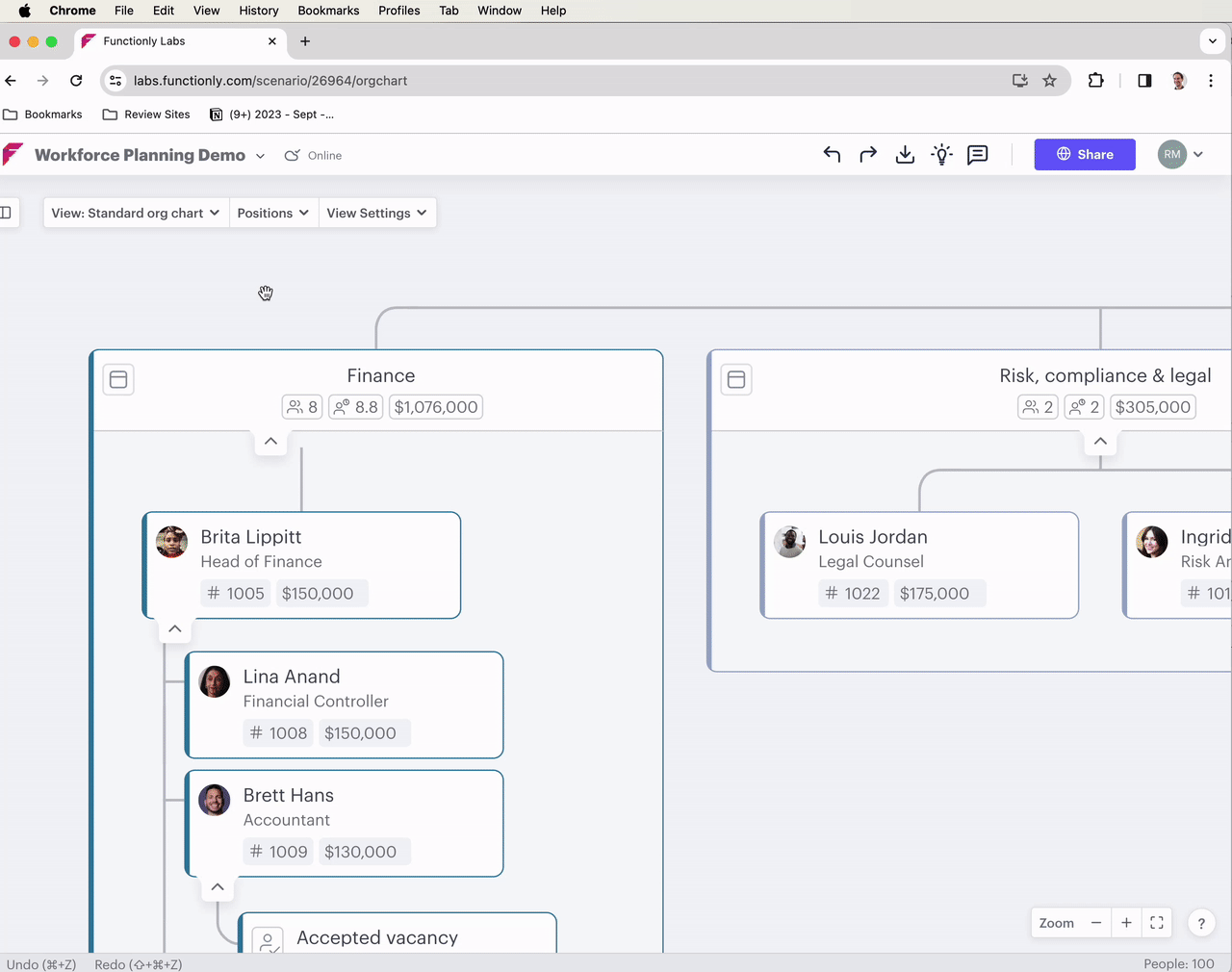This screenshot has height=972, width=1232.
Task: Open the History menu in menu bar
Action: click(258, 11)
